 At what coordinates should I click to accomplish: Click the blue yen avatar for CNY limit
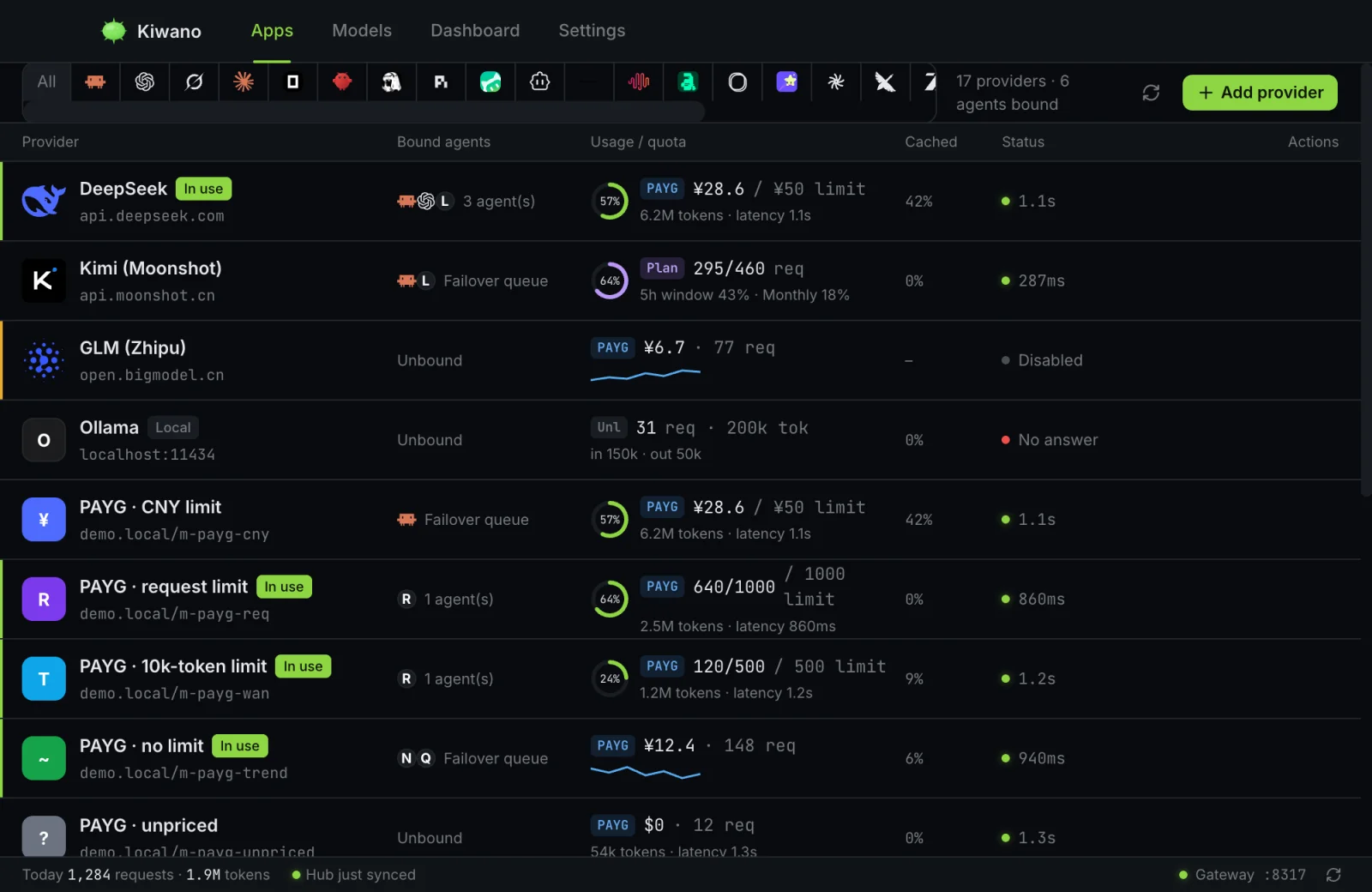tap(44, 520)
